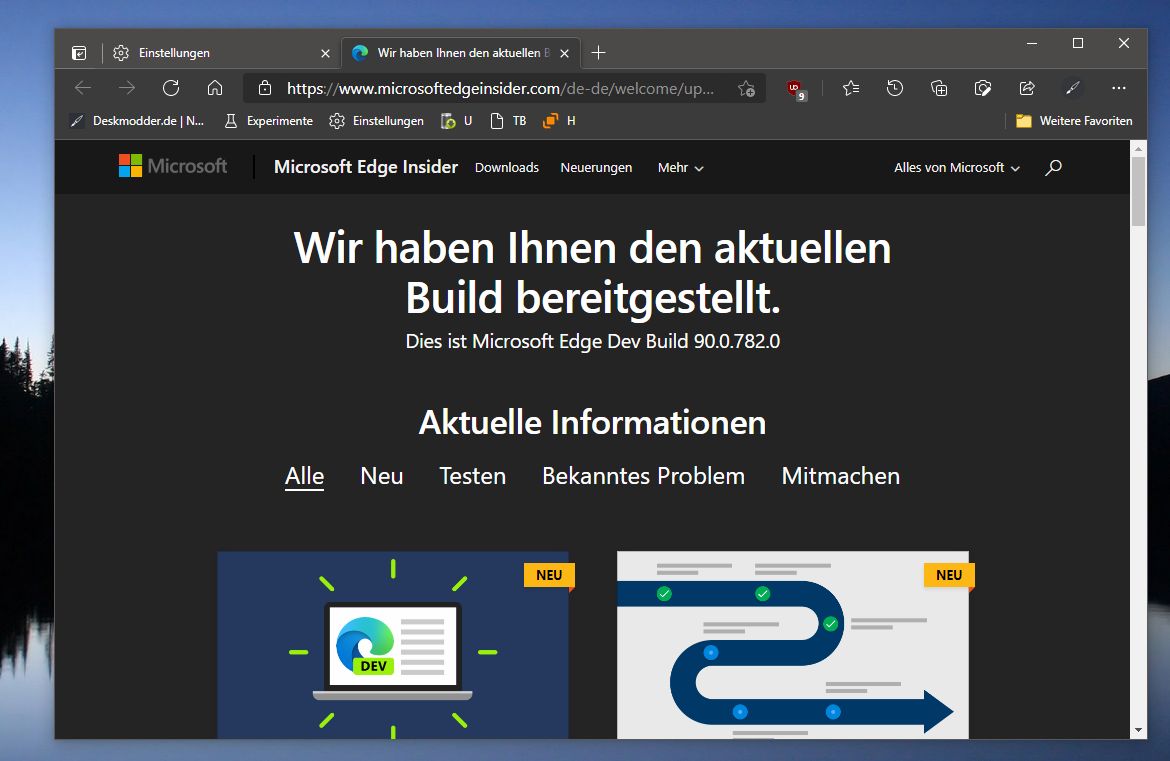This screenshot has width=1170, height=761.
Task: Click the address bar URL field
Action: click(500, 89)
